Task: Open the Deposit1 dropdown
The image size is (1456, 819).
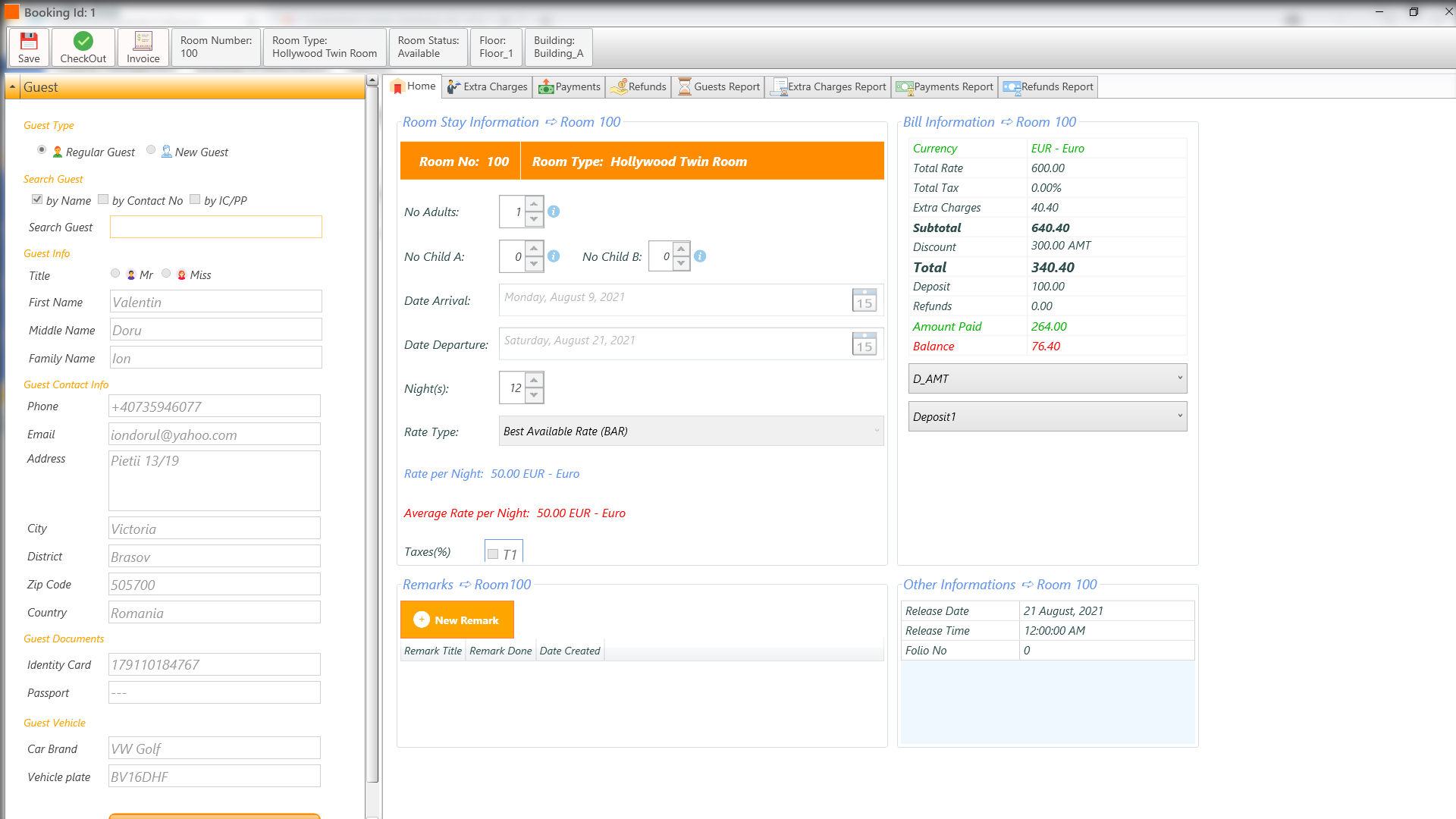Action: pyautogui.click(x=1179, y=416)
